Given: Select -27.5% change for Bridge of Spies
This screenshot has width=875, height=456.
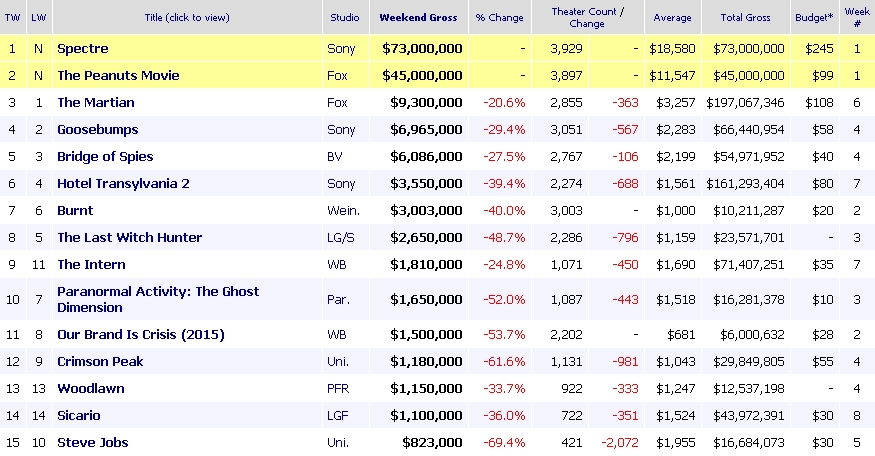Looking at the screenshot, I should click(x=504, y=157).
